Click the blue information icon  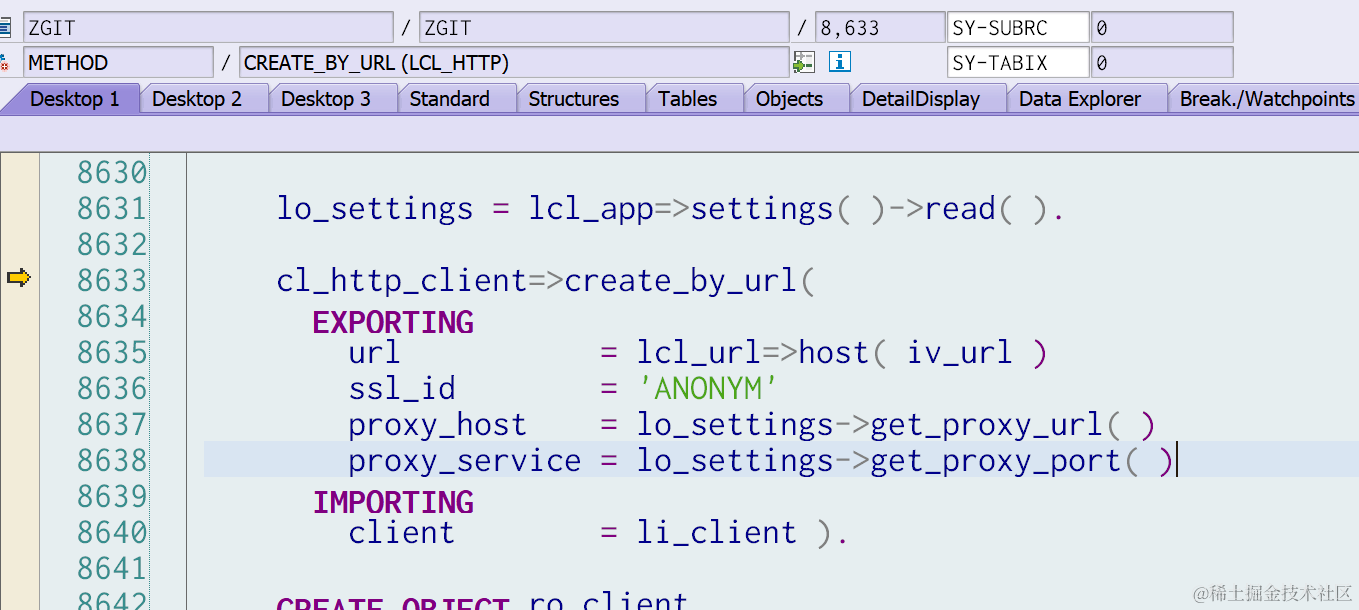840,63
